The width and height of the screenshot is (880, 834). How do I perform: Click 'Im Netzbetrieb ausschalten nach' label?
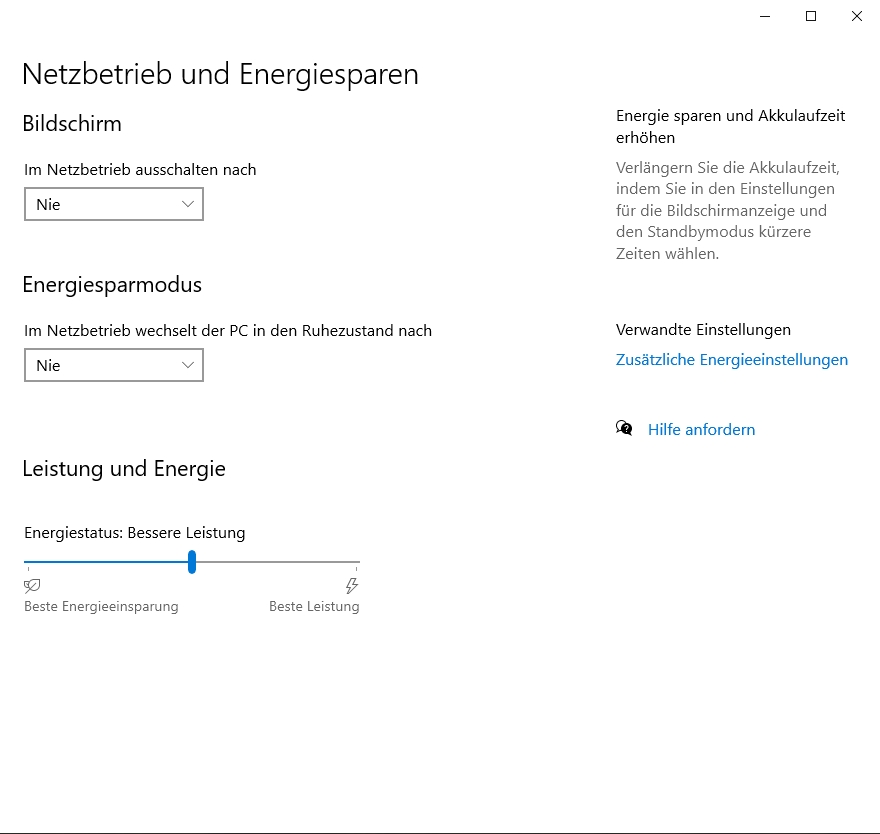point(140,169)
